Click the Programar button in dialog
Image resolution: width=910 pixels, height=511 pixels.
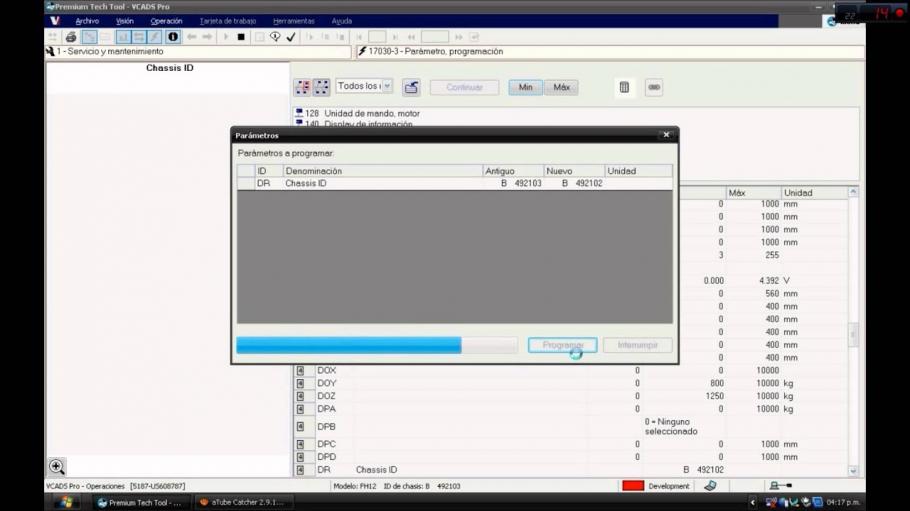tap(562, 345)
